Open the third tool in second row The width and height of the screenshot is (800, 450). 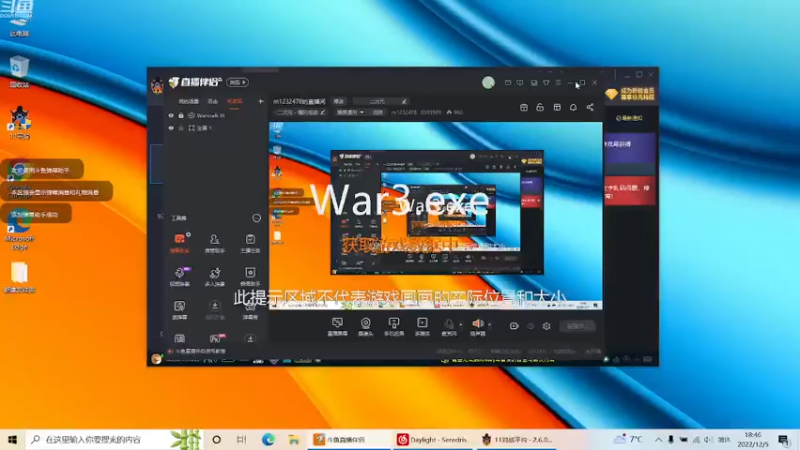pyautogui.click(x=250, y=276)
